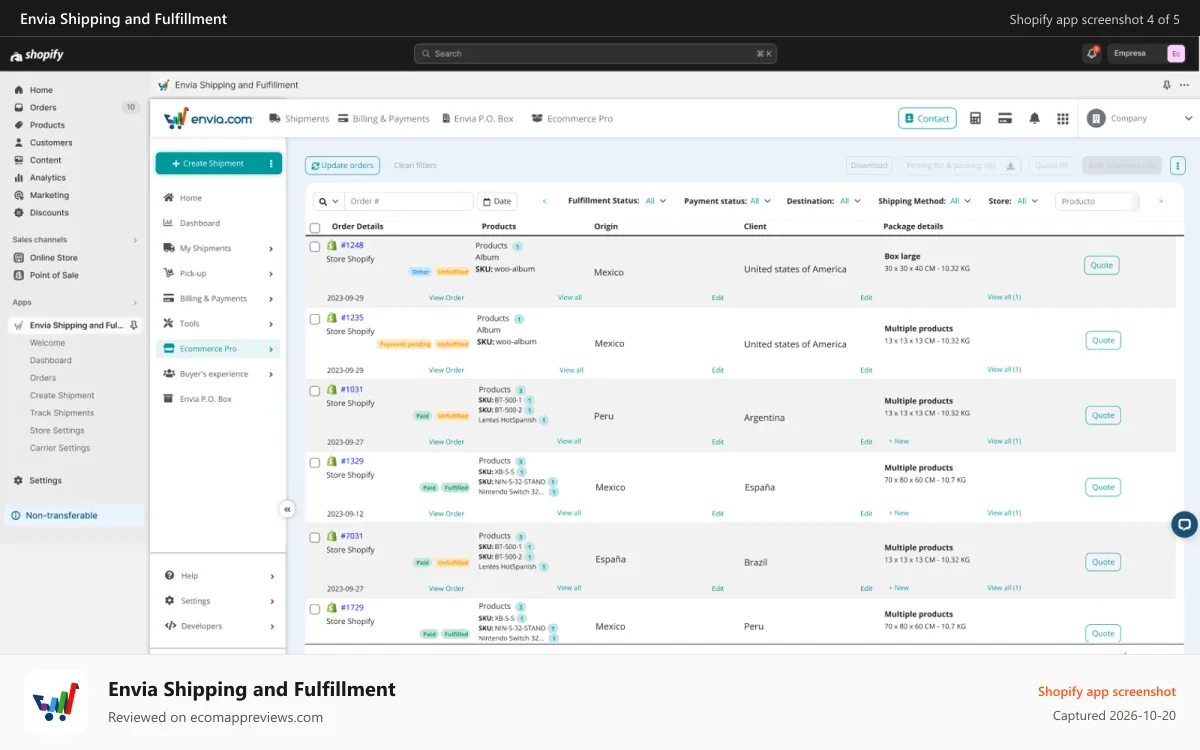This screenshot has width=1200, height=750.
Task: Check the box for order #1248
Action: click(315, 246)
